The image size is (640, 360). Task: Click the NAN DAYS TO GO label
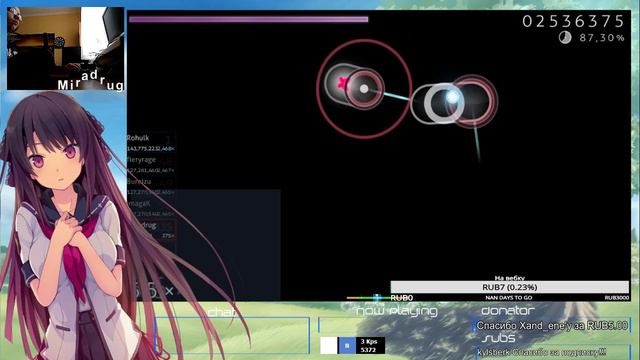[509, 298]
